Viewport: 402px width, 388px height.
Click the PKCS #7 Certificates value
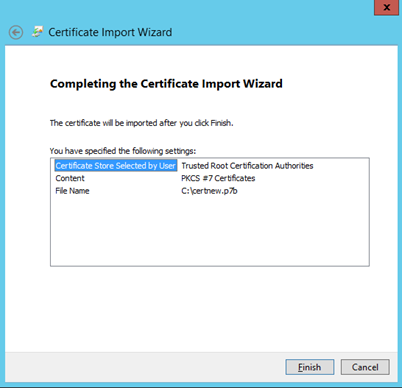(x=218, y=178)
